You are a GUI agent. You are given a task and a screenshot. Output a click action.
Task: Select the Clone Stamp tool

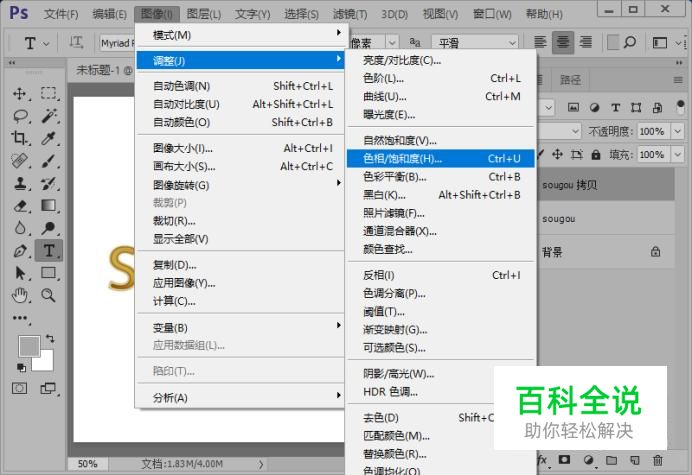tap(20, 183)
